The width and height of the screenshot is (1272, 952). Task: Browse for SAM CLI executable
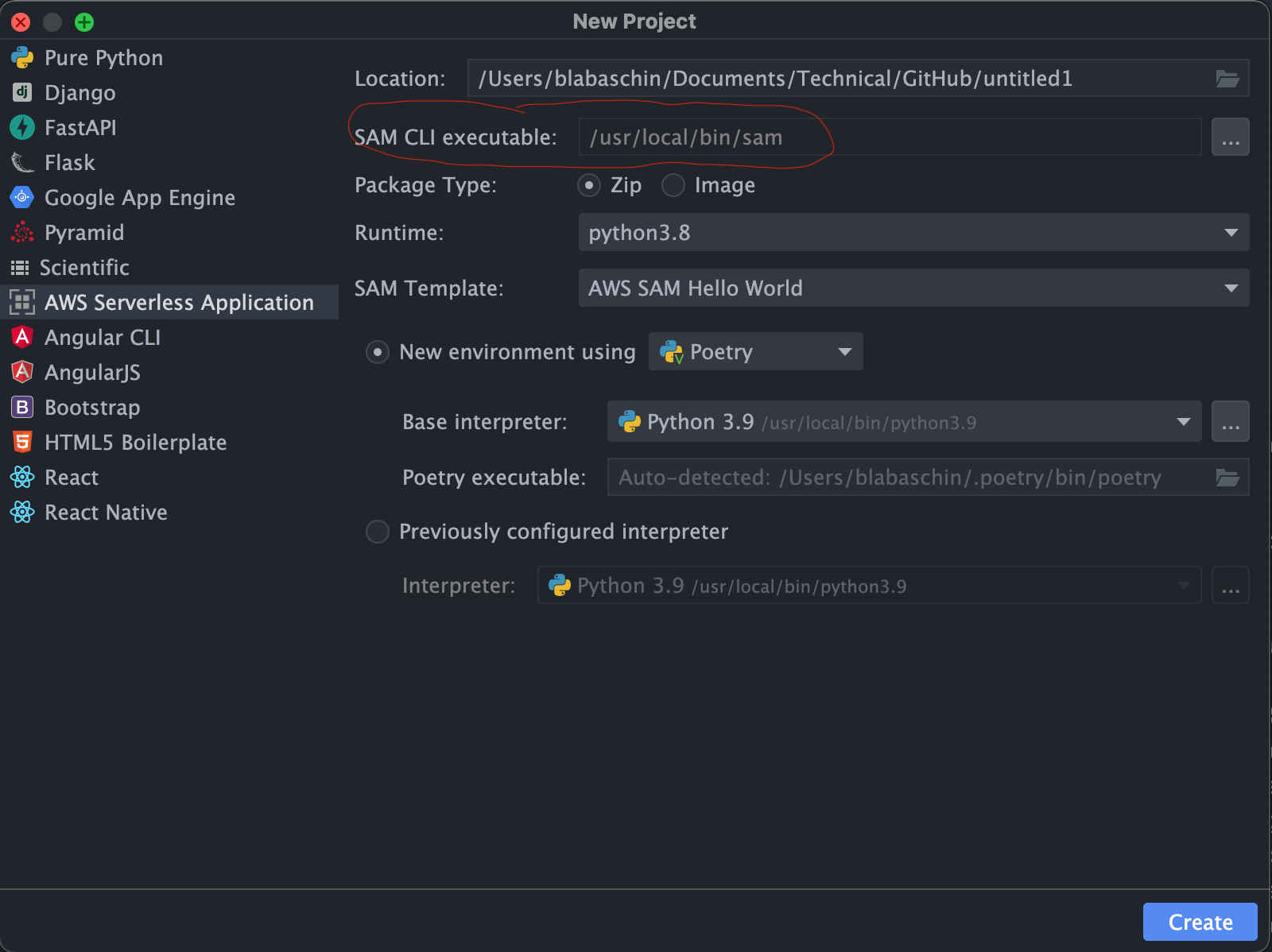[x=1231, y=137]
